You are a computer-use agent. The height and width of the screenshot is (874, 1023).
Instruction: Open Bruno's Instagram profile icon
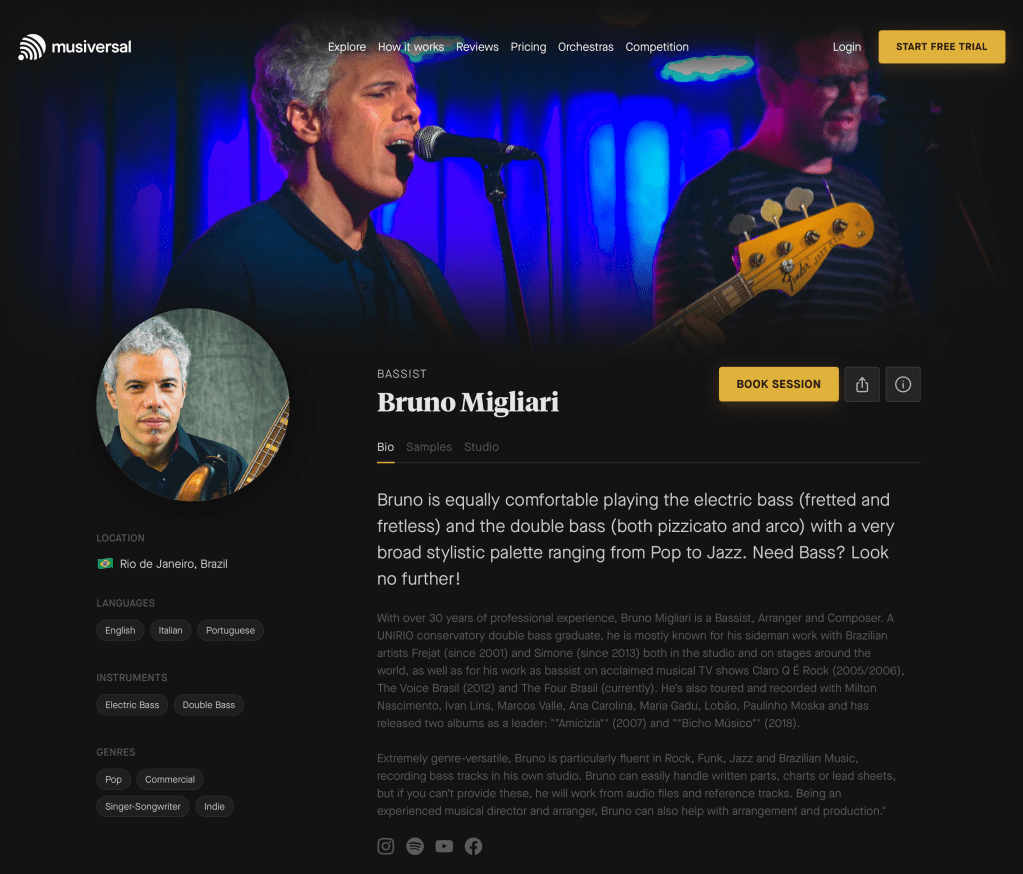click(386, 846)
